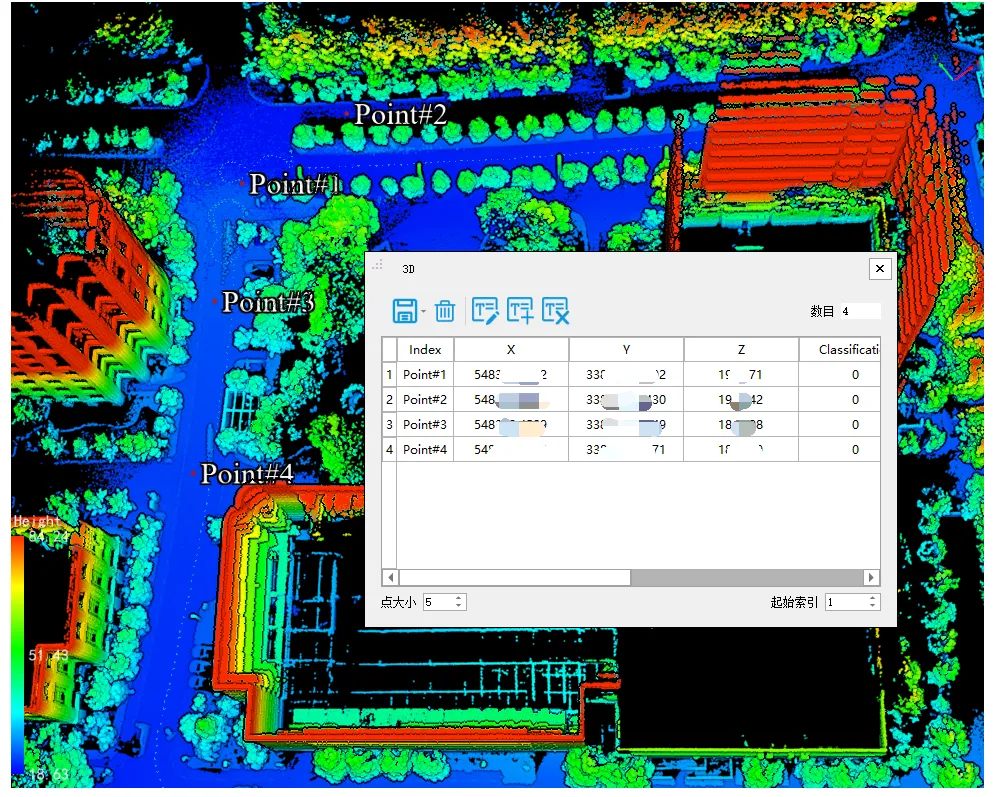Click the horizontal scrollbar left arrow
The height and width of the screenshot is (797, 996).
click(392, 578)
